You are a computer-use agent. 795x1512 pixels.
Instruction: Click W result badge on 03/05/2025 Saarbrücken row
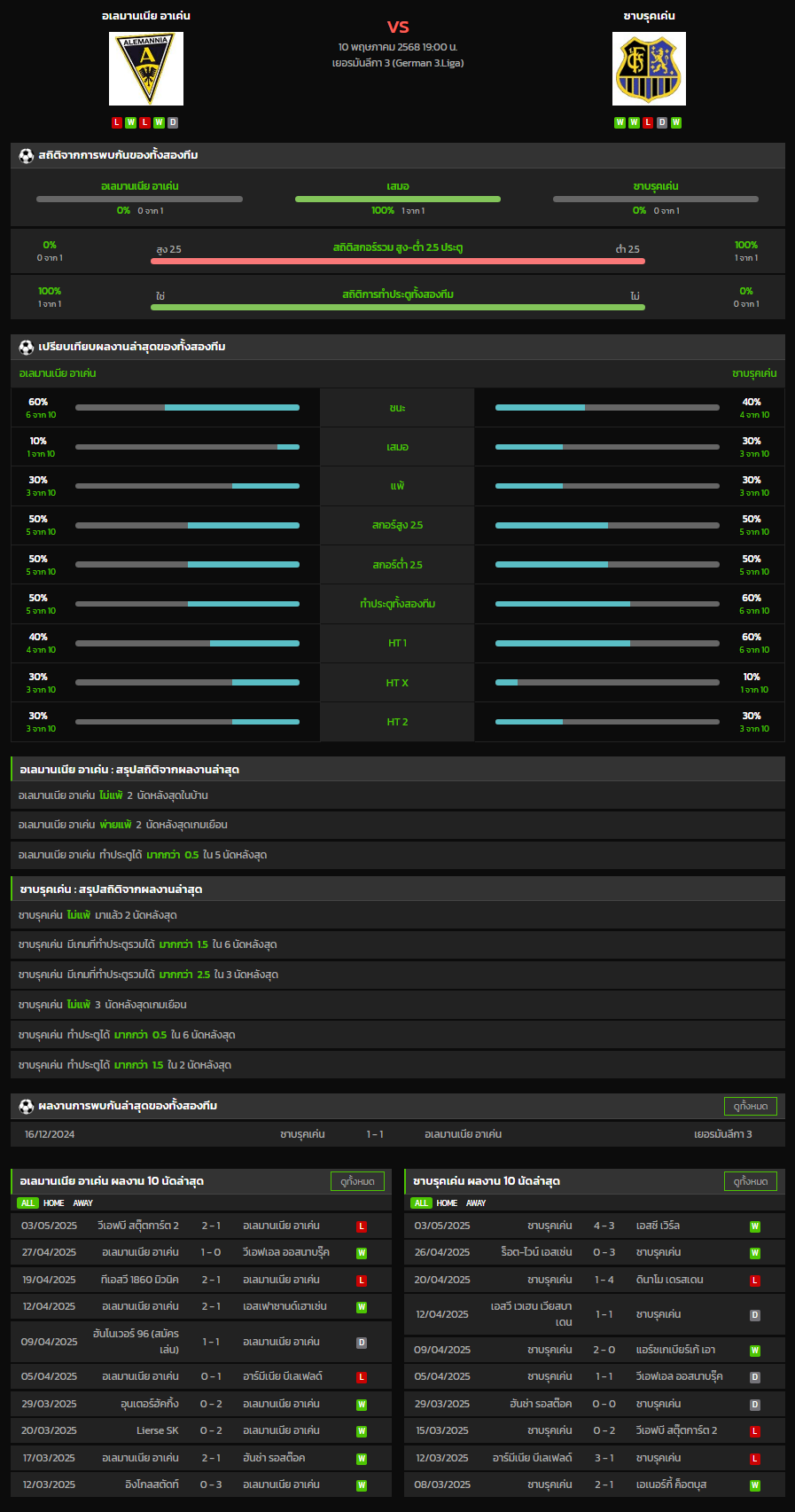tap(755, 1226)
